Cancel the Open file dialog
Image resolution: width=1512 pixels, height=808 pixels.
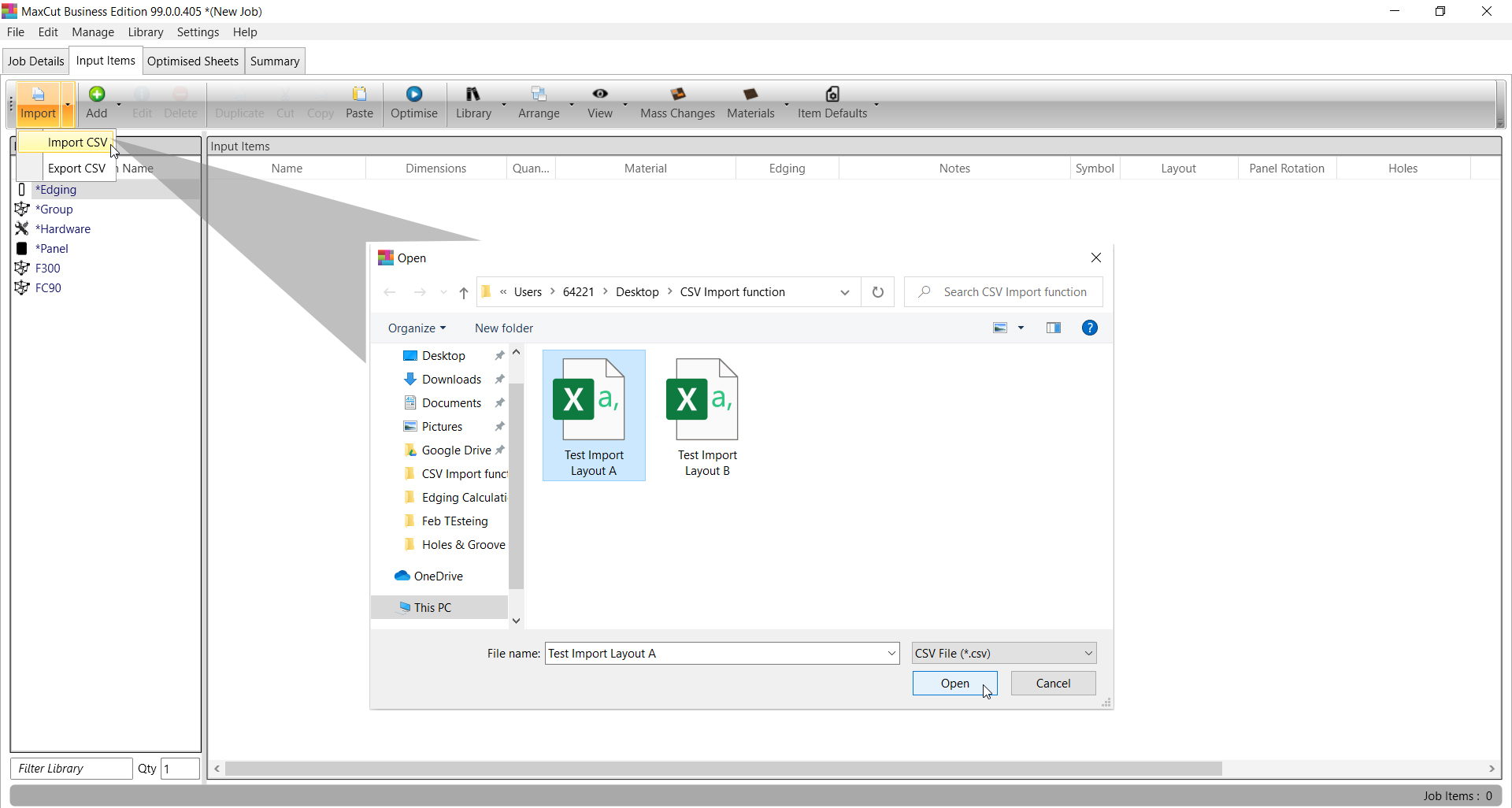1053,684
